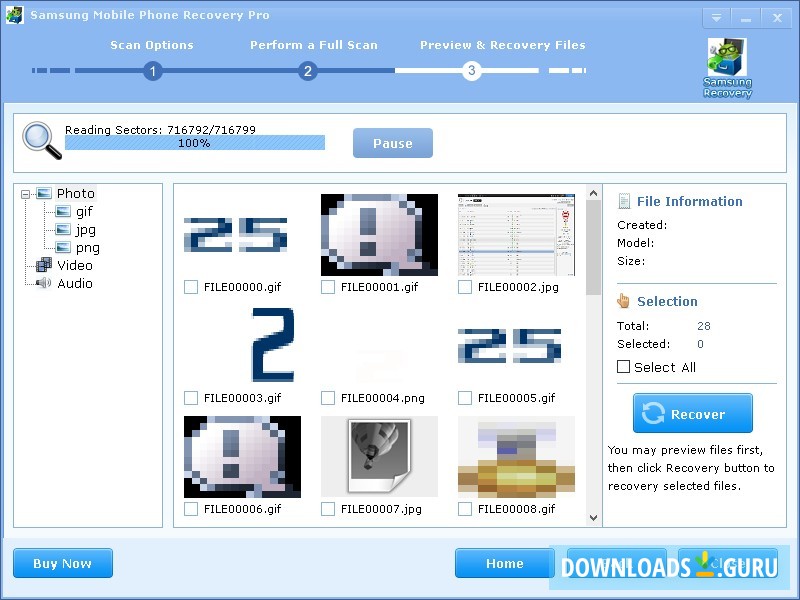Select the Video category in tree

click(x=75, y=265)
